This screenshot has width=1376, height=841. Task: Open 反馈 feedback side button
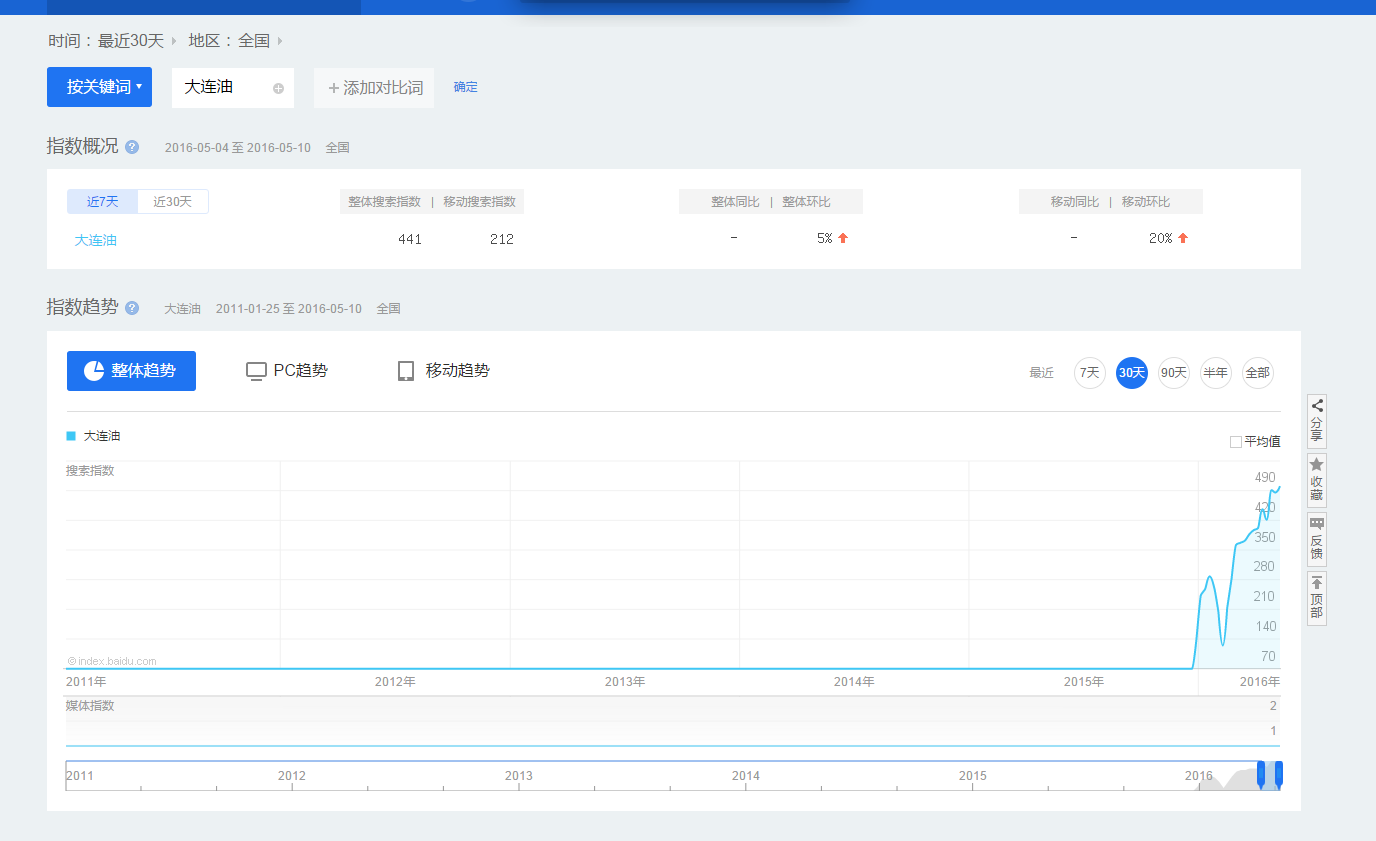pos(1317,540)
